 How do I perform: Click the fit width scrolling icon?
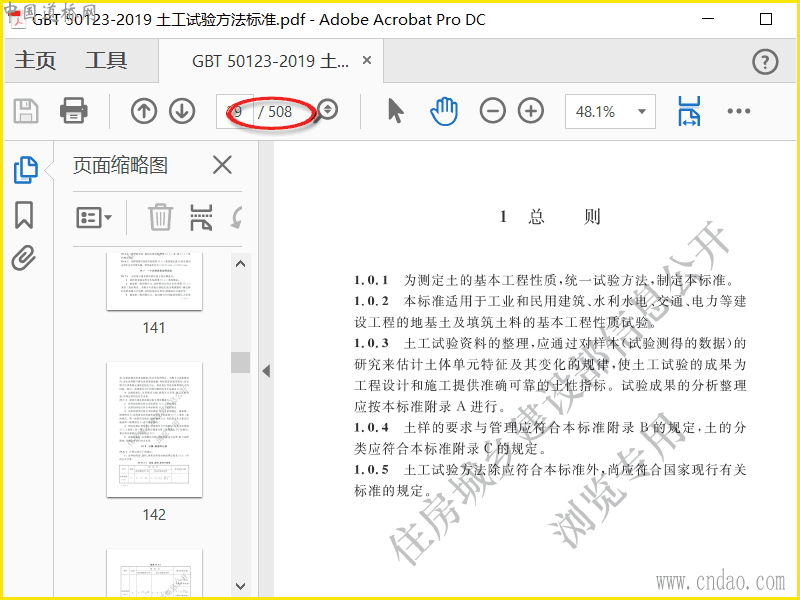(x=689, y=111)
